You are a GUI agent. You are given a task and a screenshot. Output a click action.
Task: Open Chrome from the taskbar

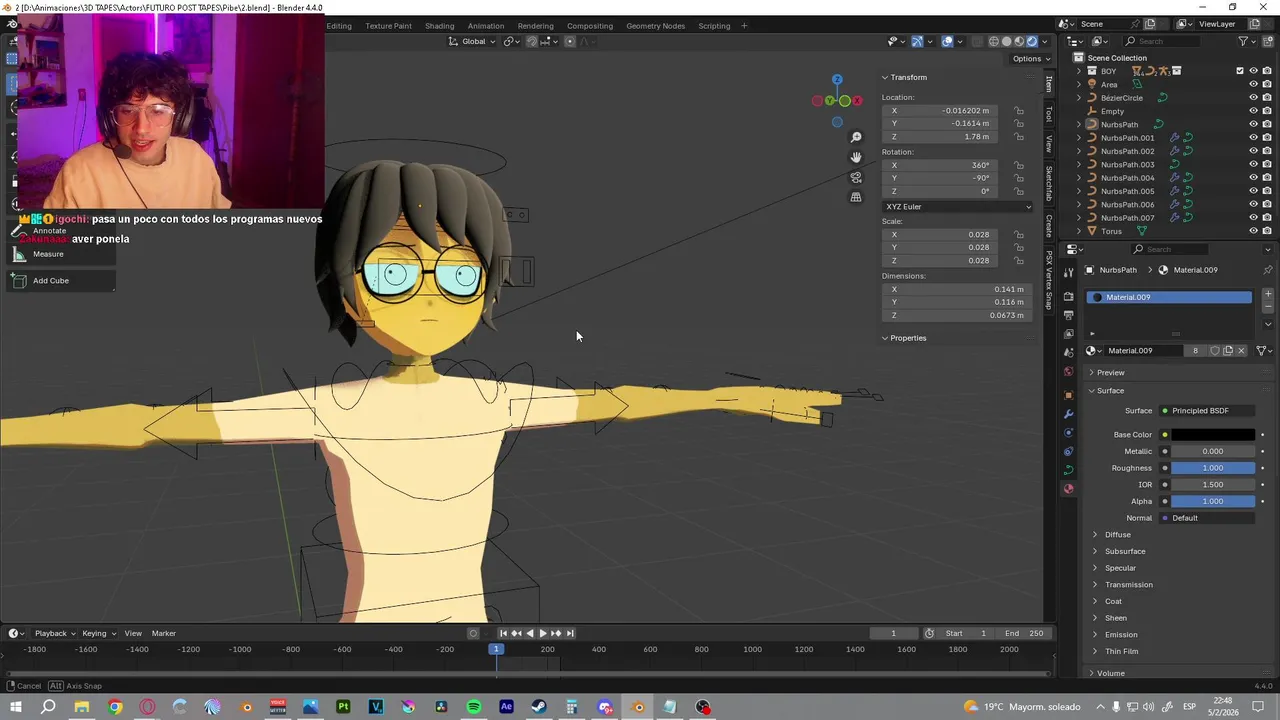[x=115, y=707]
